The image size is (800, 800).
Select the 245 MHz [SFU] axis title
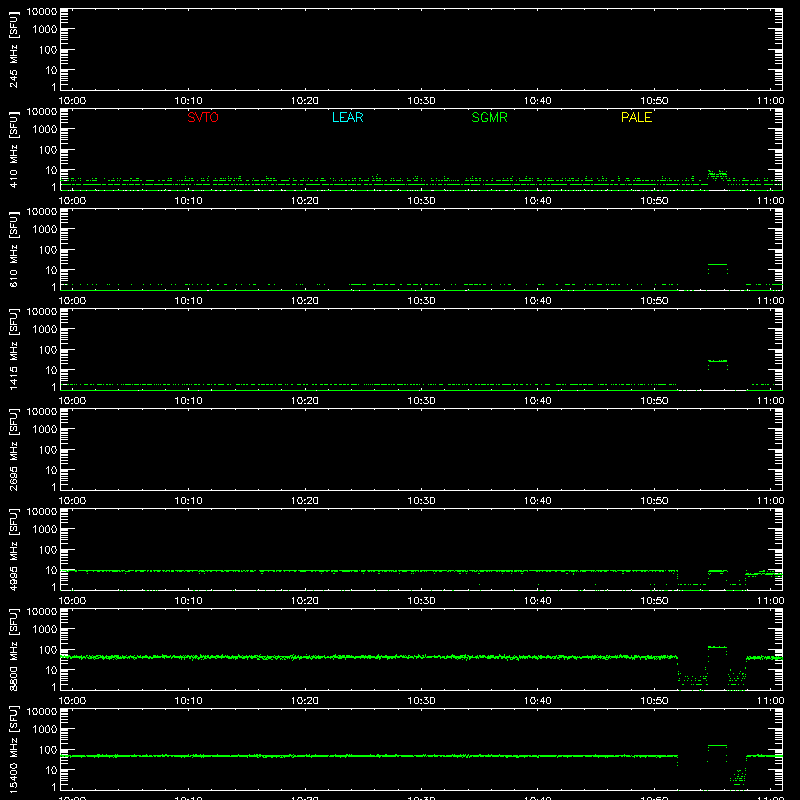pyautogui.click(x=14, y=49)
